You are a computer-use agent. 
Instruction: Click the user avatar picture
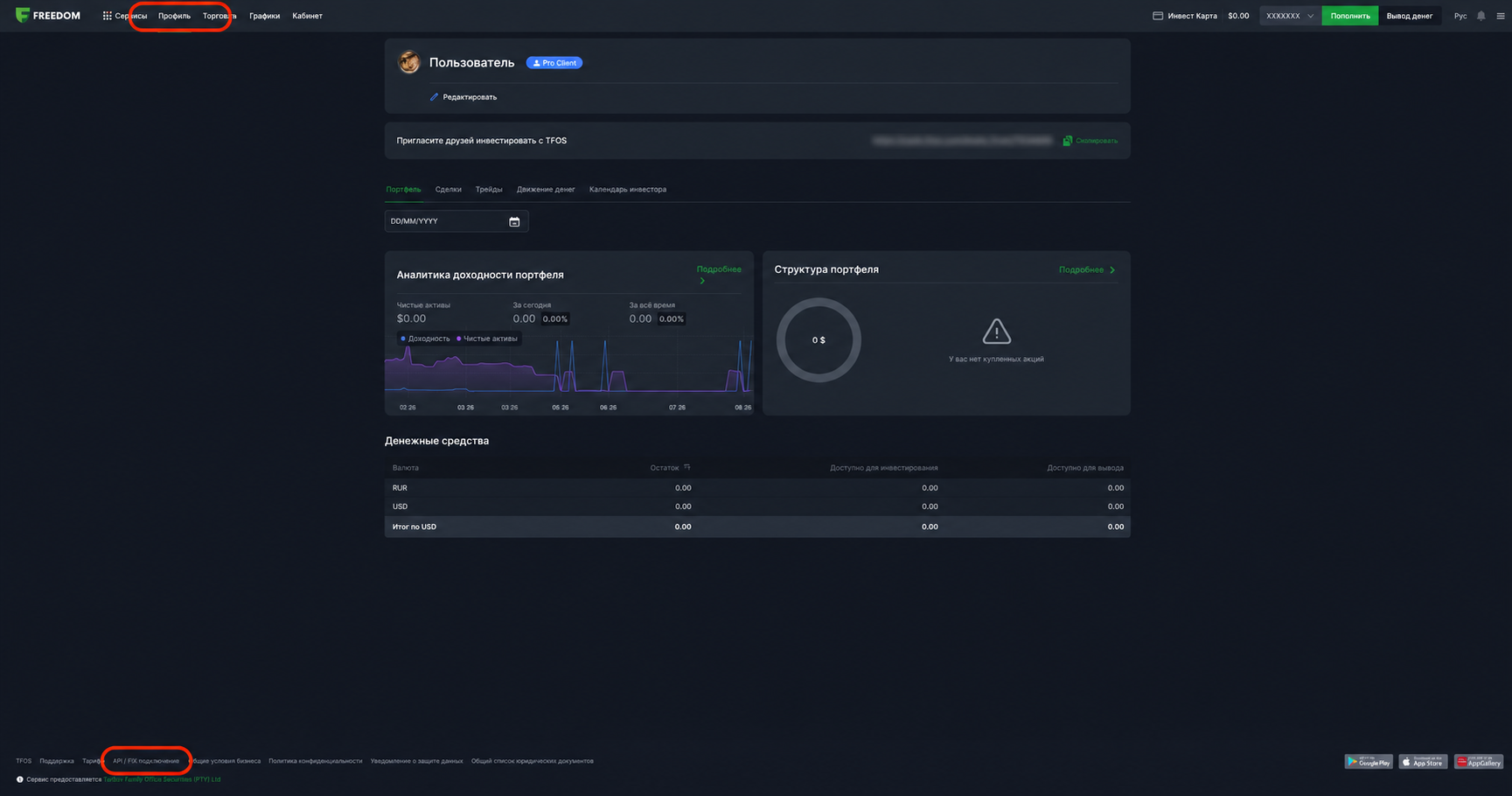[x=409, y=62]
